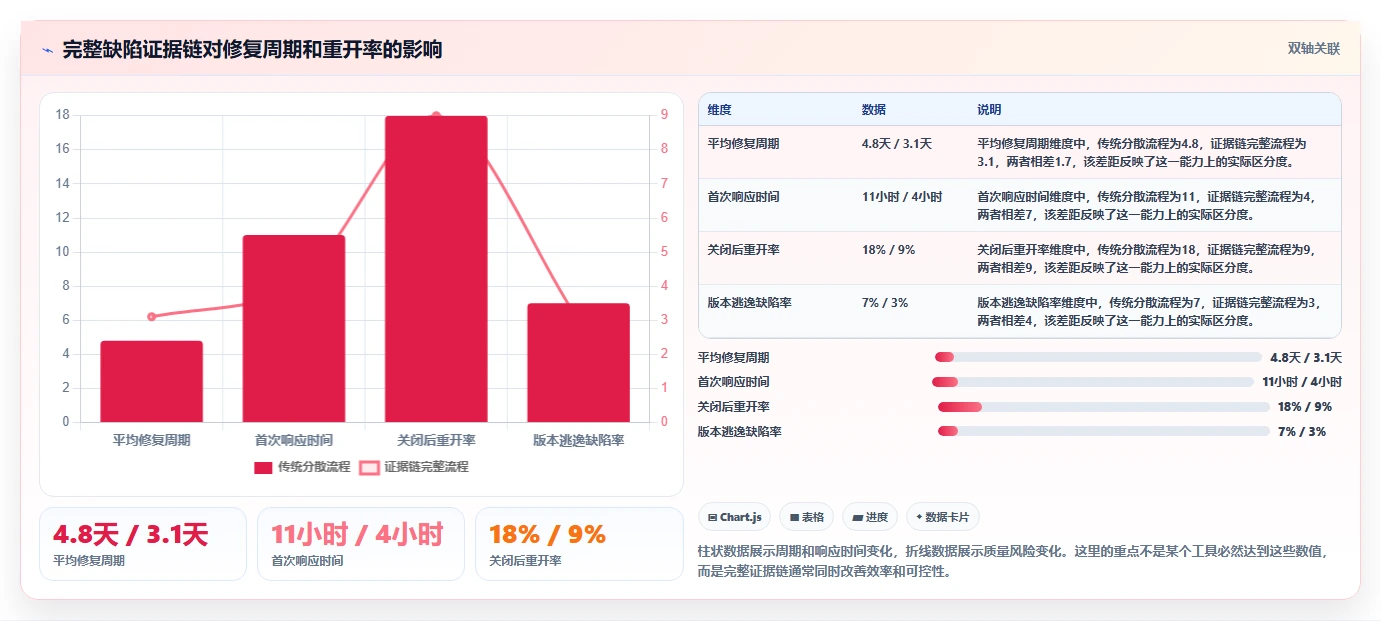Toggle the 证据链完整流程 legend entry
Image resolution: width=1381 pixels, height=621 pixels.
pyautogui.click(x=414, y=467)
